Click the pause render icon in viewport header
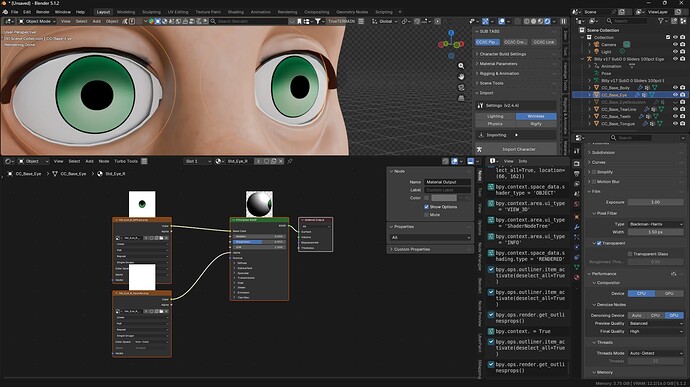The image size is (690, 387). pyautogui.click(x=563, y=21)
